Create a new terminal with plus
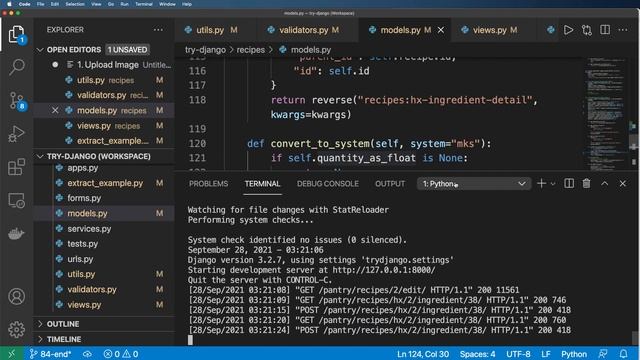This screenshot has height=360, width=640. (541, 184)
